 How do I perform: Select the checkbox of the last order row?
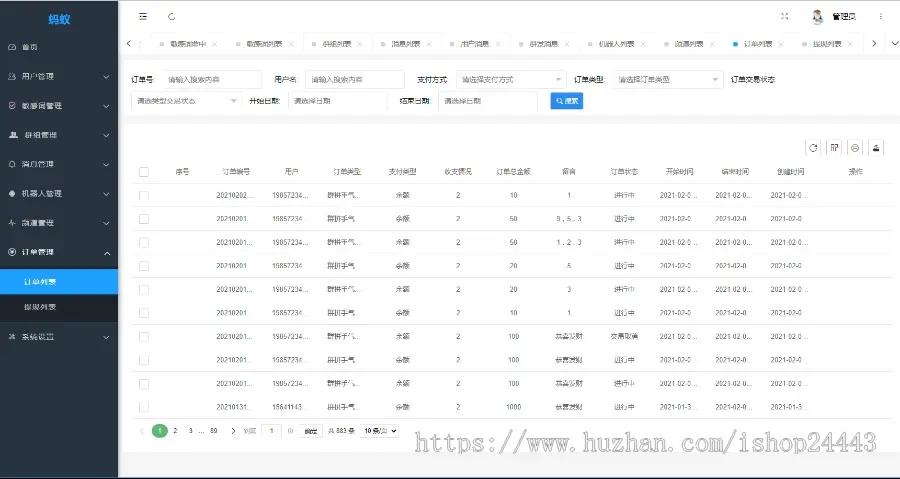(x=144, y=407)
